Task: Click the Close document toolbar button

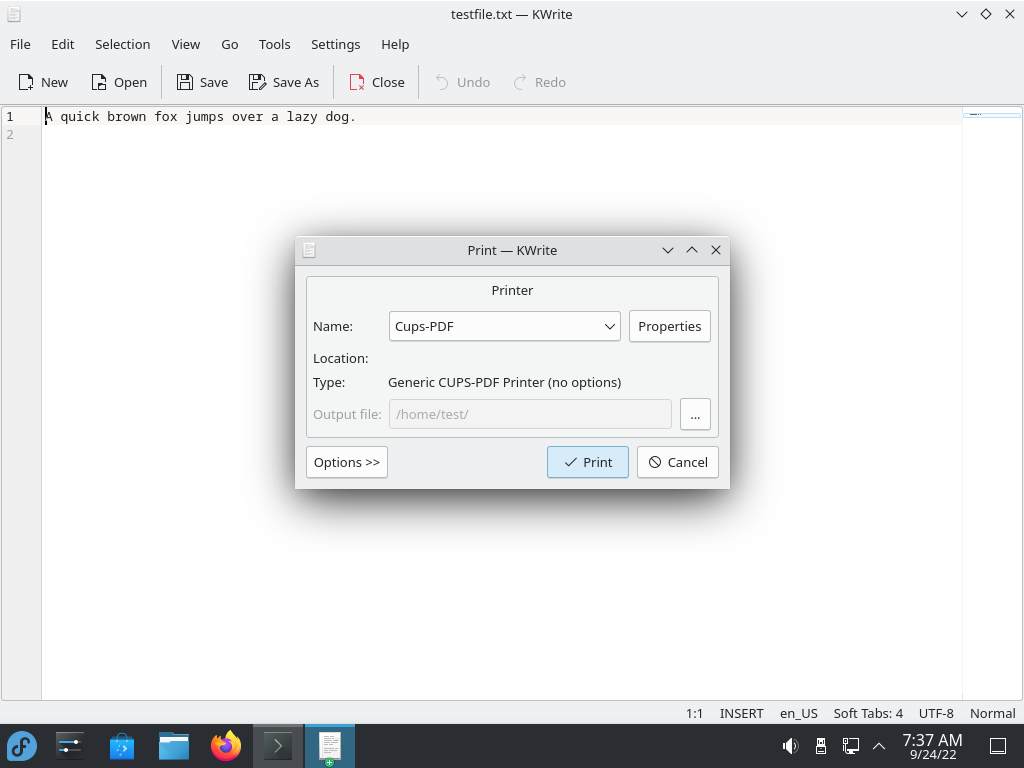Action: point(377,82)
